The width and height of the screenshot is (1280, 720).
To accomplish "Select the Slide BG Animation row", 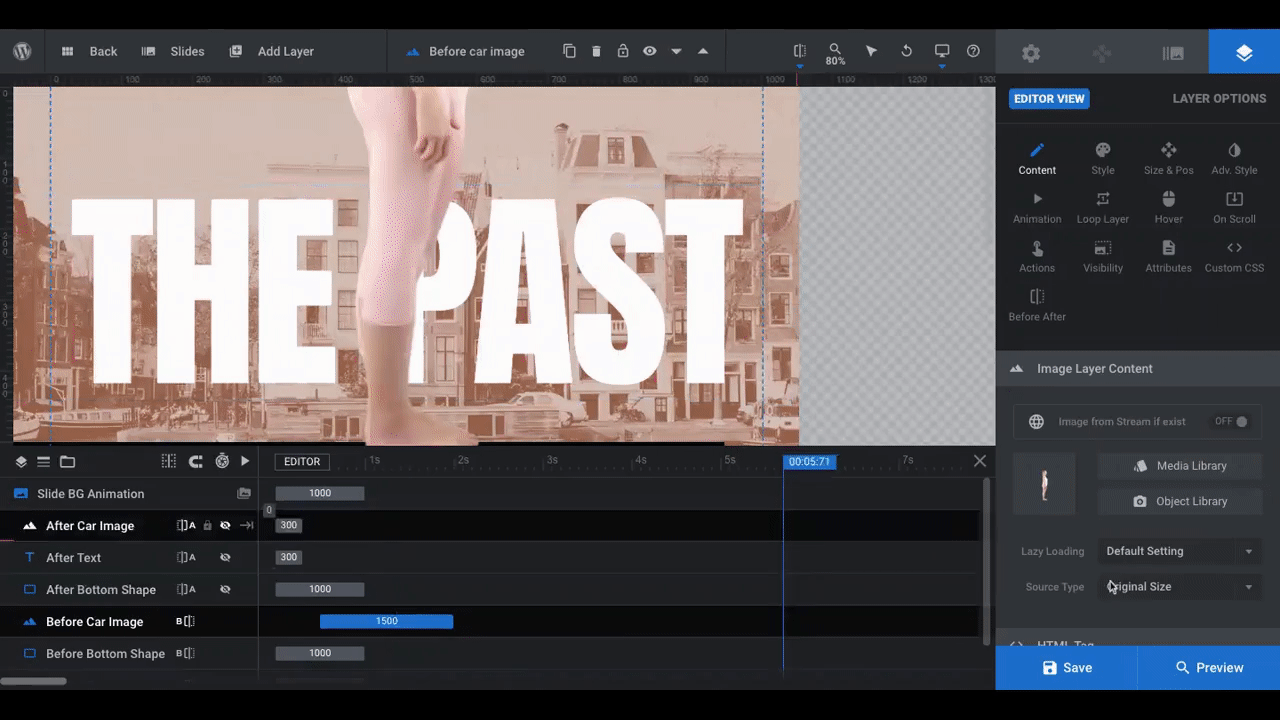I will (129, 494).
